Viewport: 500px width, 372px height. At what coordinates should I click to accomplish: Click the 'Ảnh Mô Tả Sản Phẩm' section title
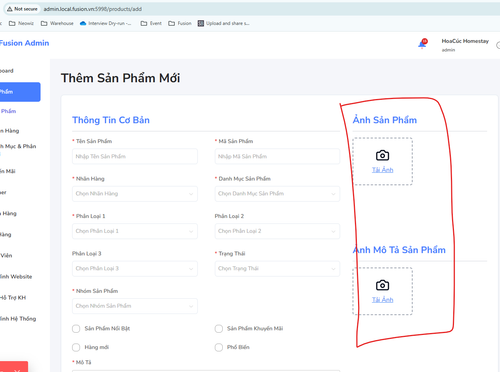(399, 250)
